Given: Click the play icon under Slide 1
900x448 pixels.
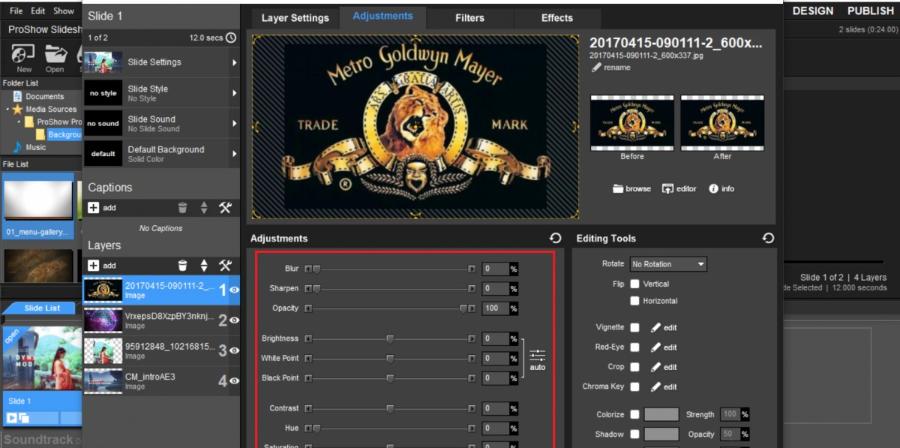Looking at the screenshot, I should point(11,418).
